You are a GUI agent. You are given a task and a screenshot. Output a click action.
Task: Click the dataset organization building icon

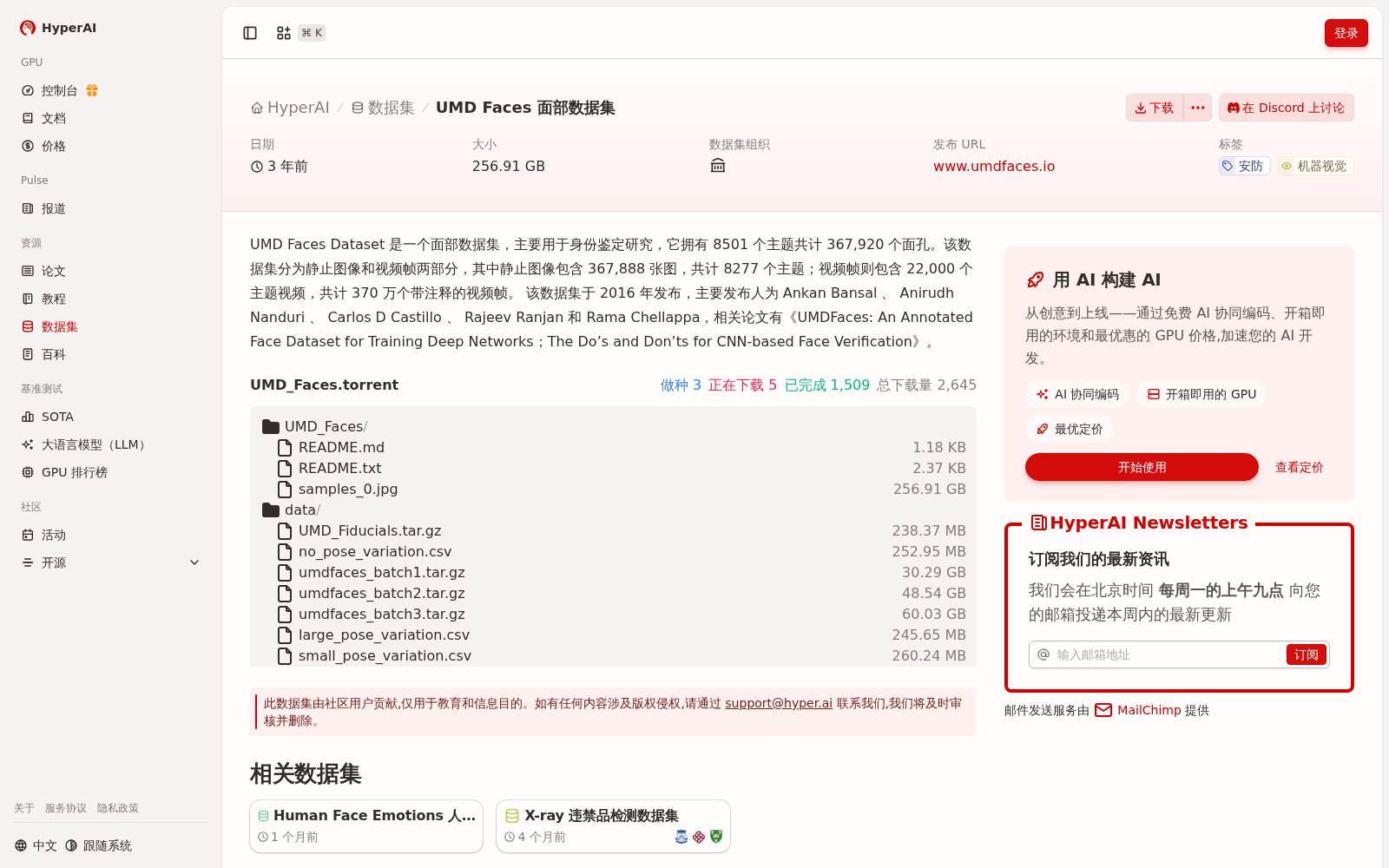tap(718, 166)
